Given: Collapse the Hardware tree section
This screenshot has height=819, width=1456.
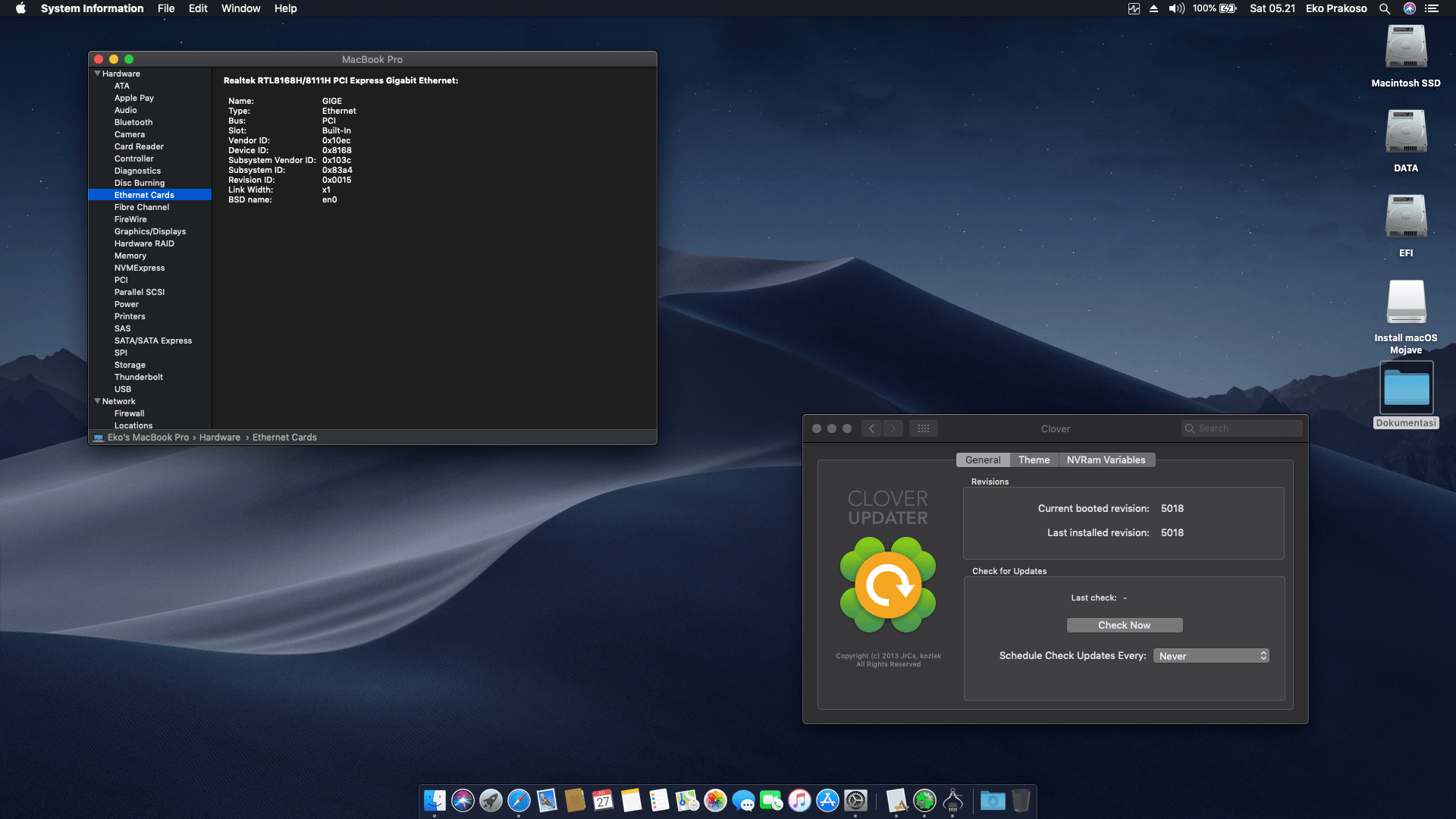Looking at the screenshot, I should pyautogui.click(x=97, y=74).
